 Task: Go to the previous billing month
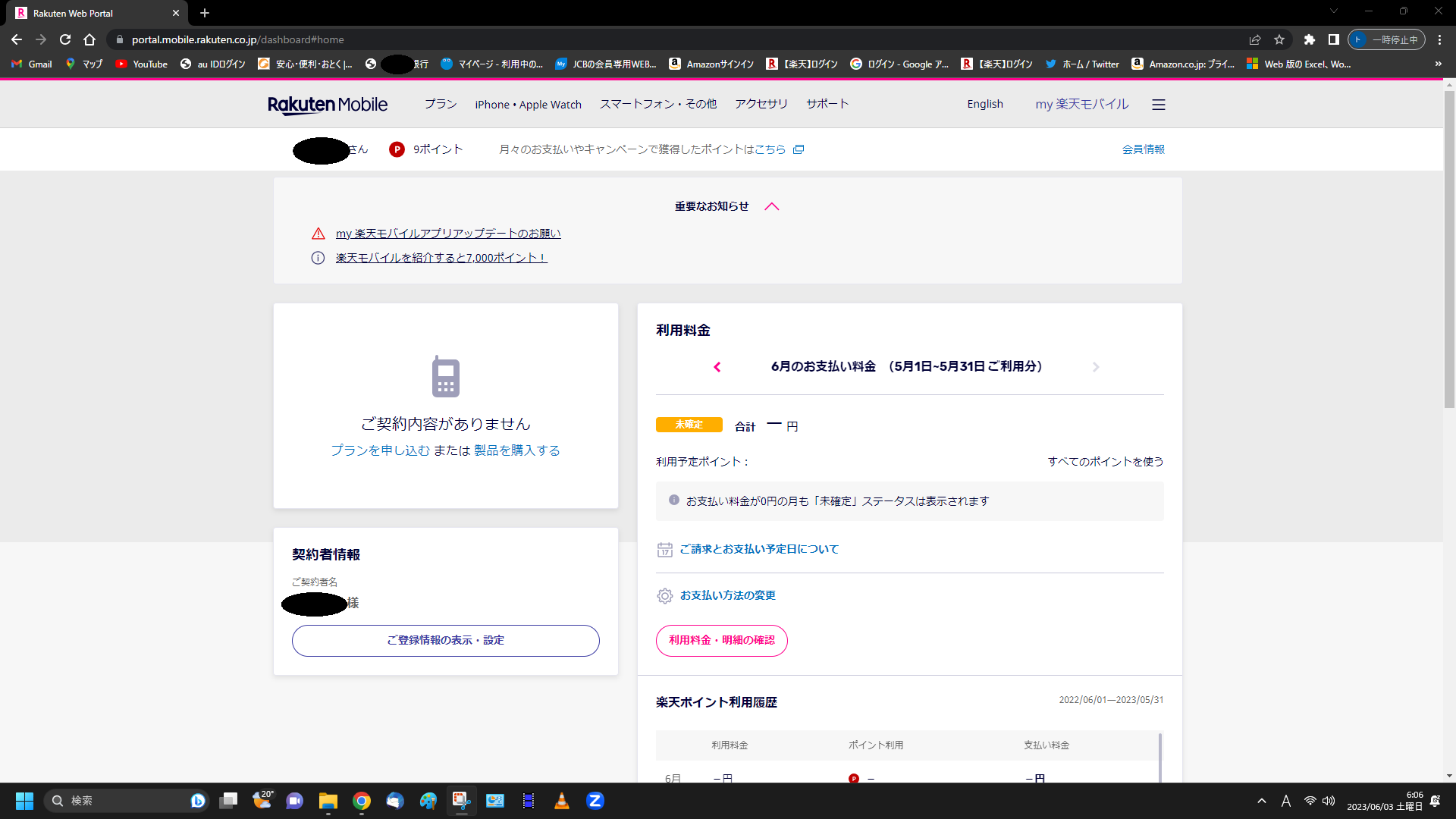[x=717, y=367]
